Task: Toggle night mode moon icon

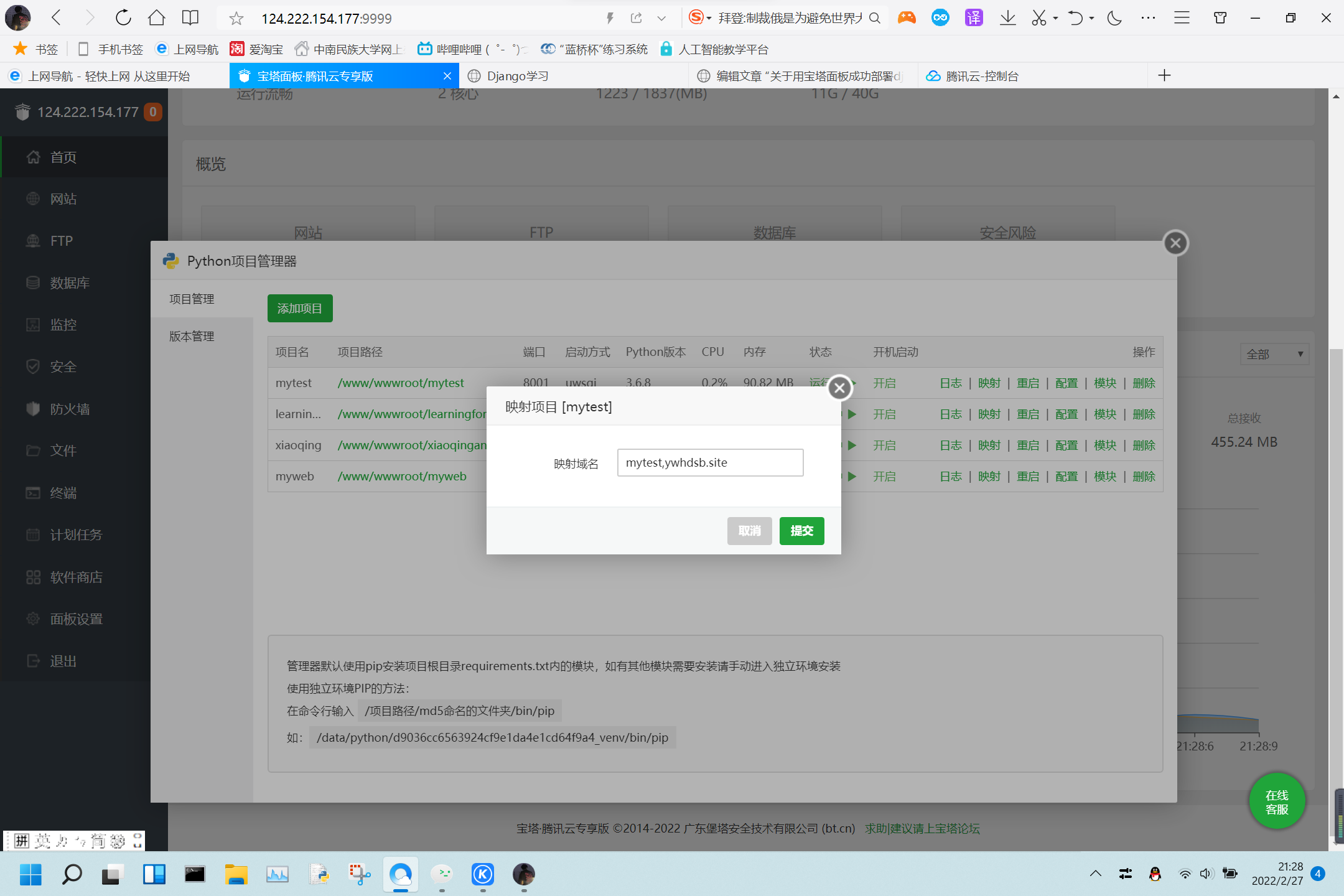Action: pos(1114,18)
